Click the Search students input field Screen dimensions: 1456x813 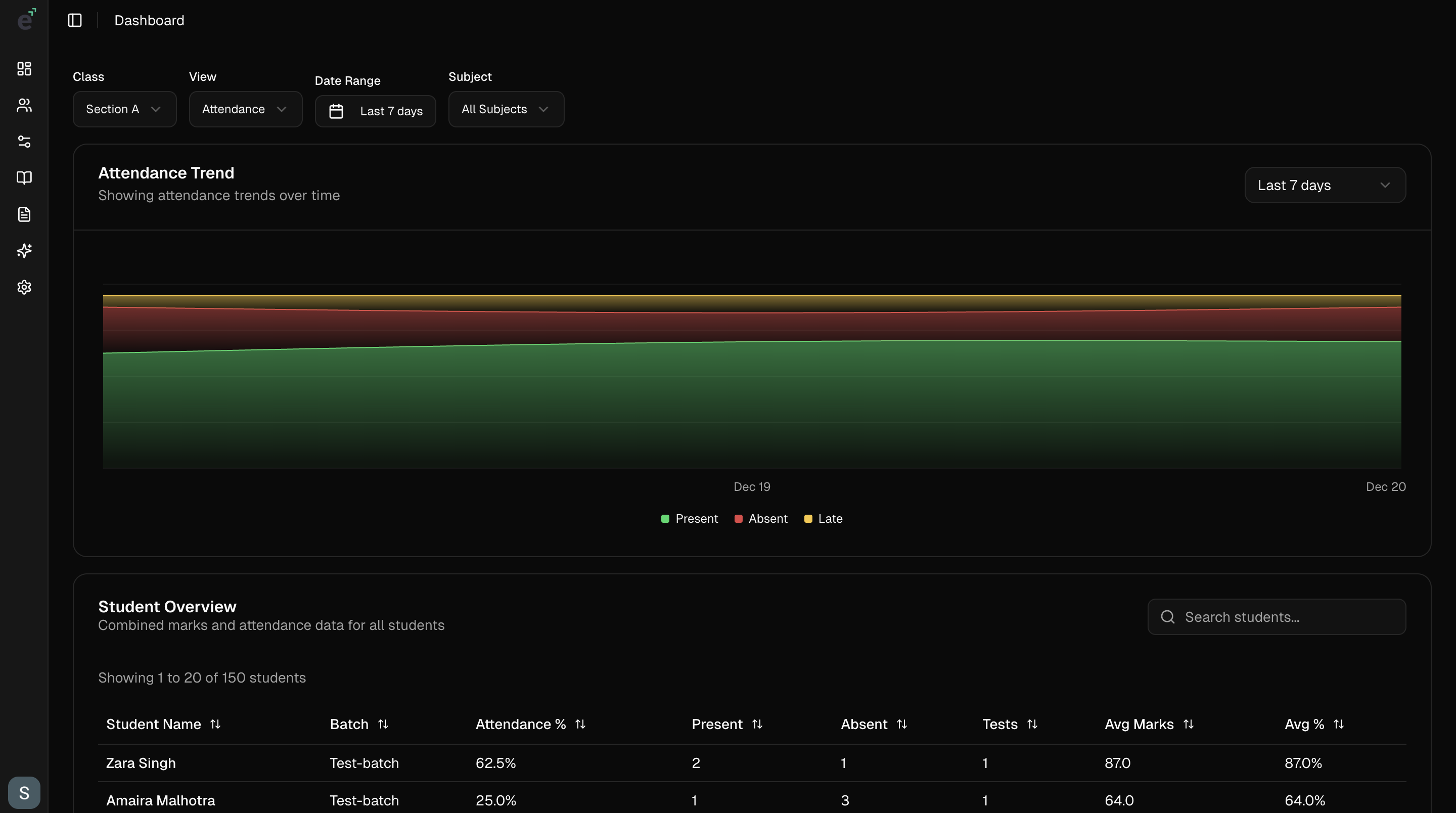click(x=1276, y=617)
